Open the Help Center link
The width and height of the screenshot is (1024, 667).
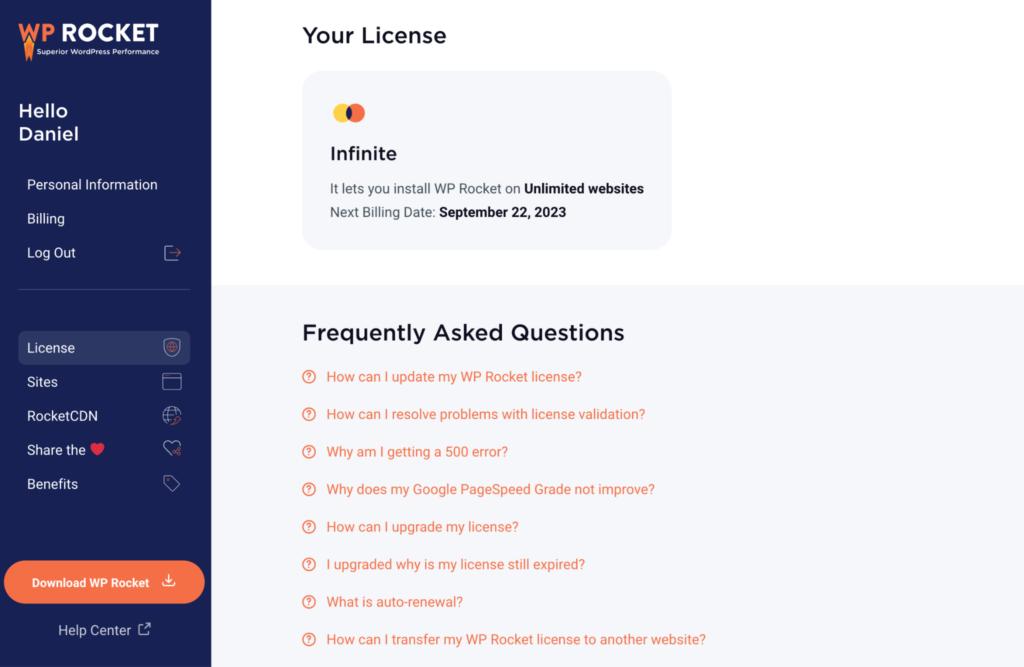click(x=95, y=630)
